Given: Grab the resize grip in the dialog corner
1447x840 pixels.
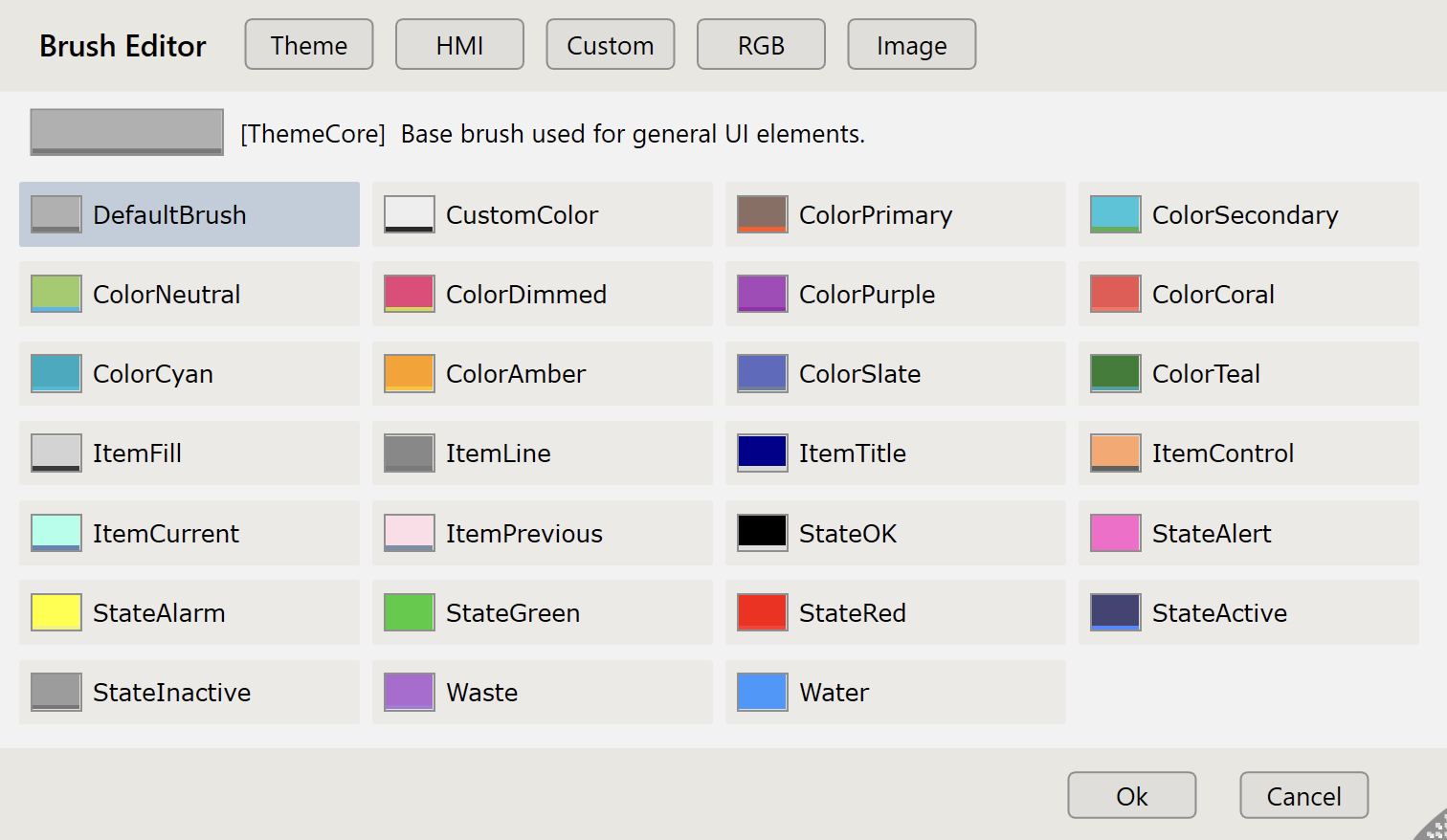Looking at the screenshot, I should pos(1434,827).
